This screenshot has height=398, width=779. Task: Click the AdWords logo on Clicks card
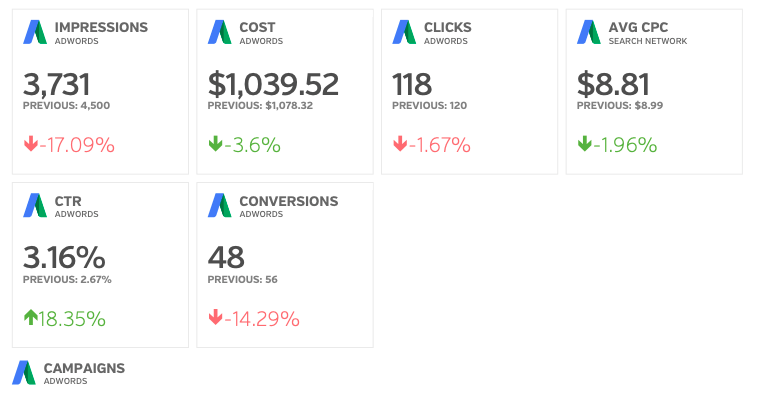click(404, 32)
